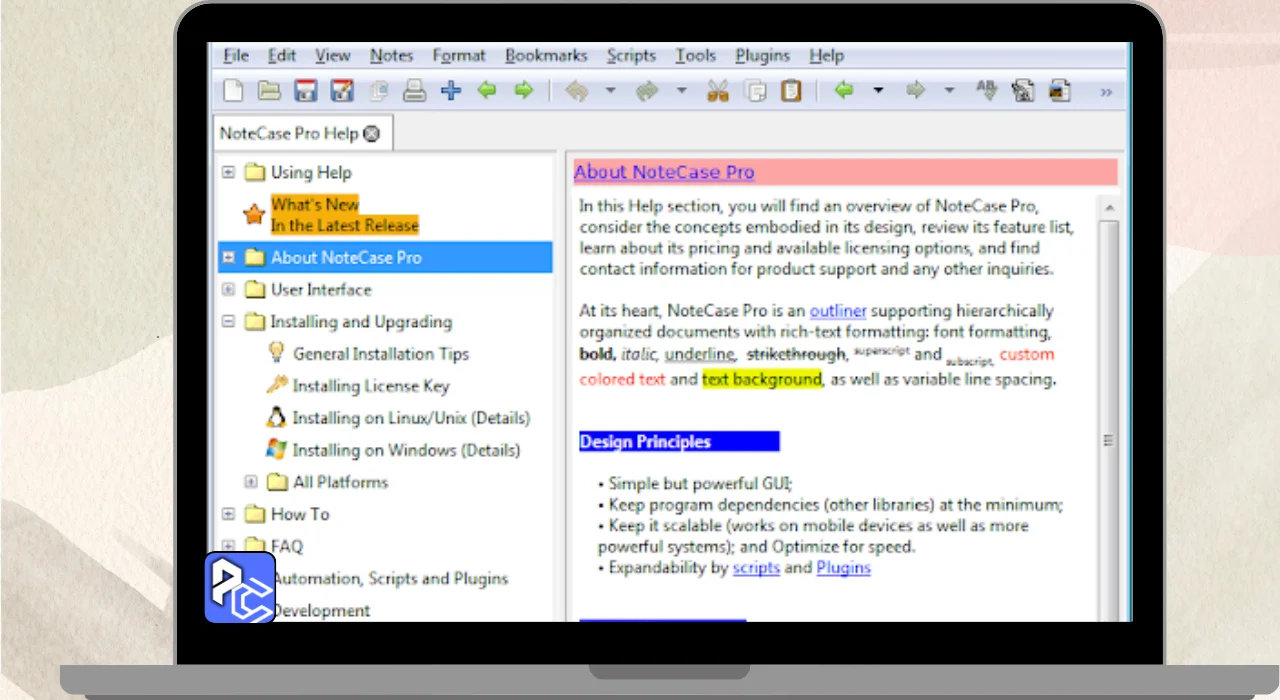Image resolution: width=1280 pixels, height=700 pixels.
Task: Open the Notes menu
Action: click(x=391, y=56)
